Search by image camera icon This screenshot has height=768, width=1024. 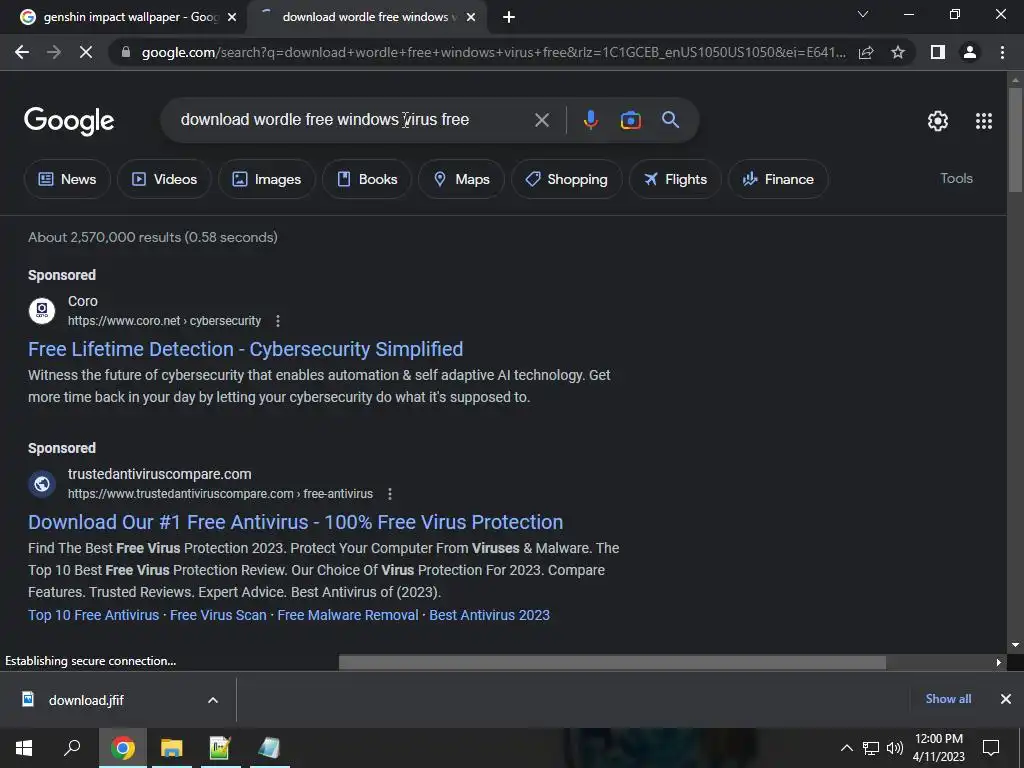630,120
